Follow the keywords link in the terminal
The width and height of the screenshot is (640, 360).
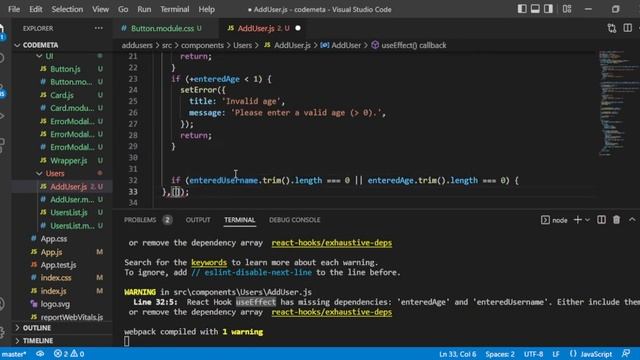209,262
